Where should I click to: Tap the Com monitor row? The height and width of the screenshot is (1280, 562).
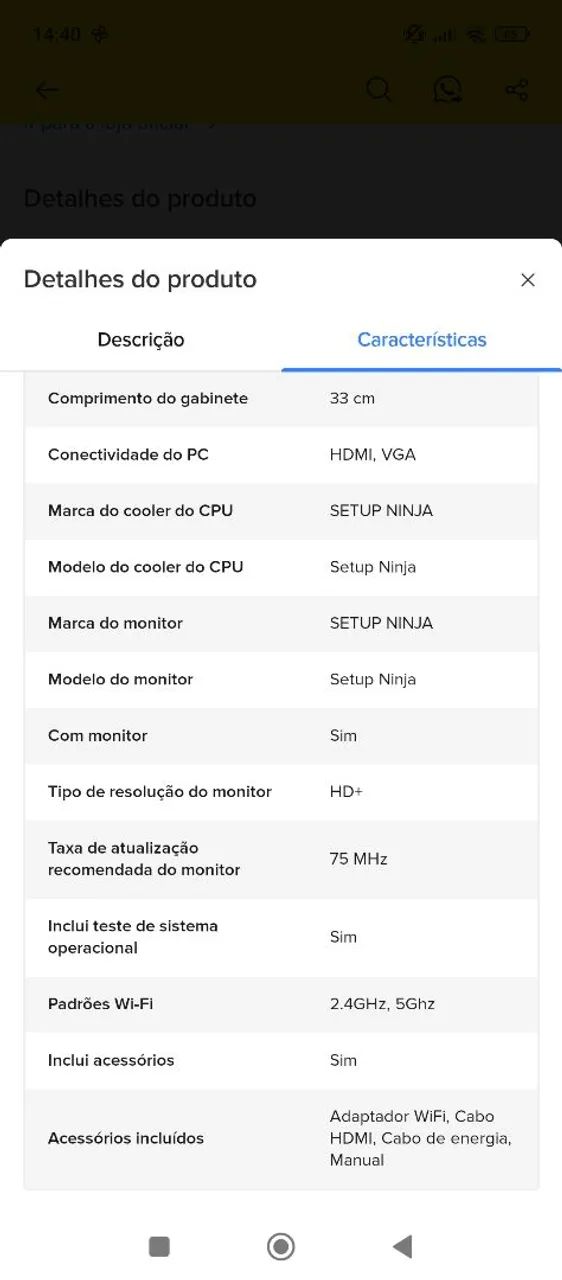tap(281, 736)
